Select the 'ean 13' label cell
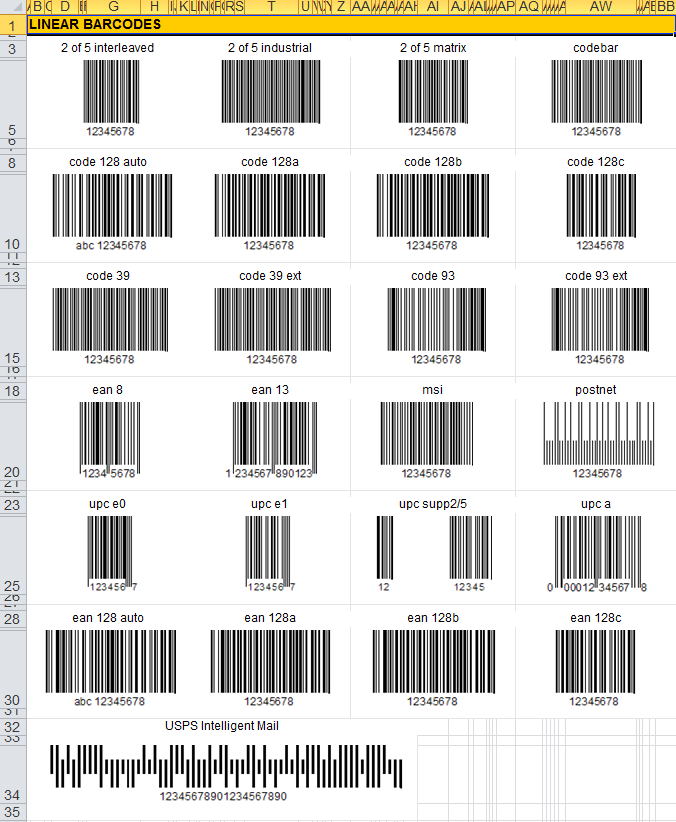 tap(270, 390)
